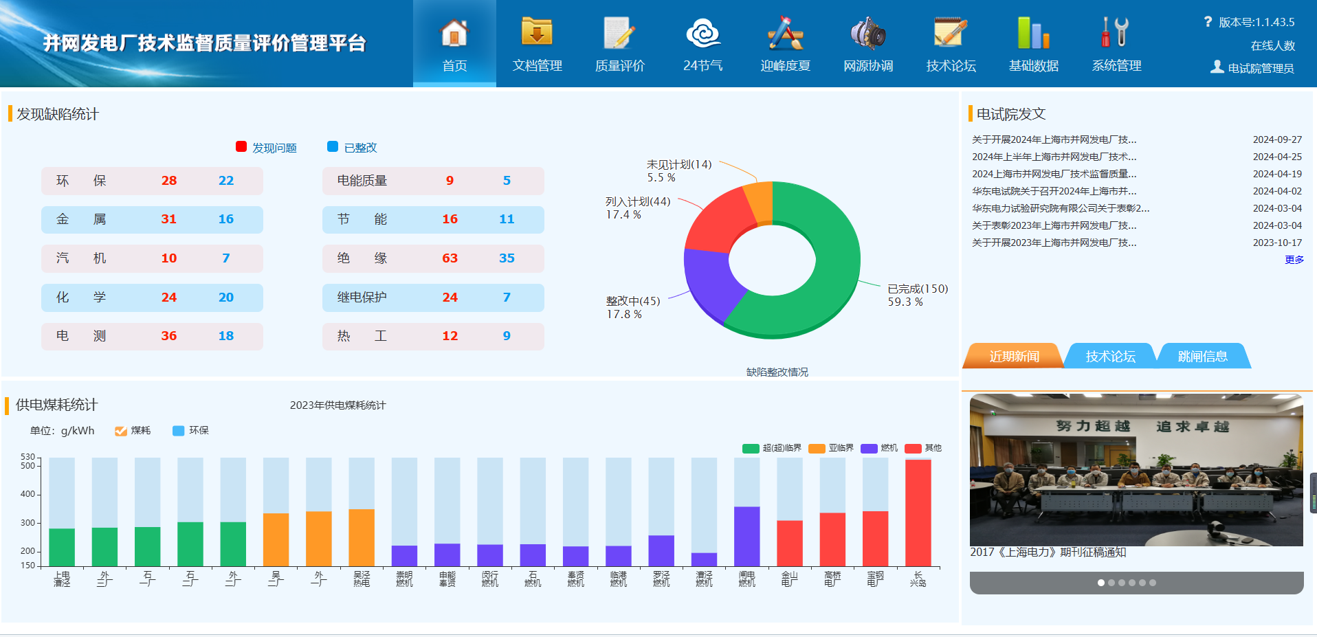Open the 文档管理 folder icon
The image size is (1317, 637).
click(x=537, y=33)
